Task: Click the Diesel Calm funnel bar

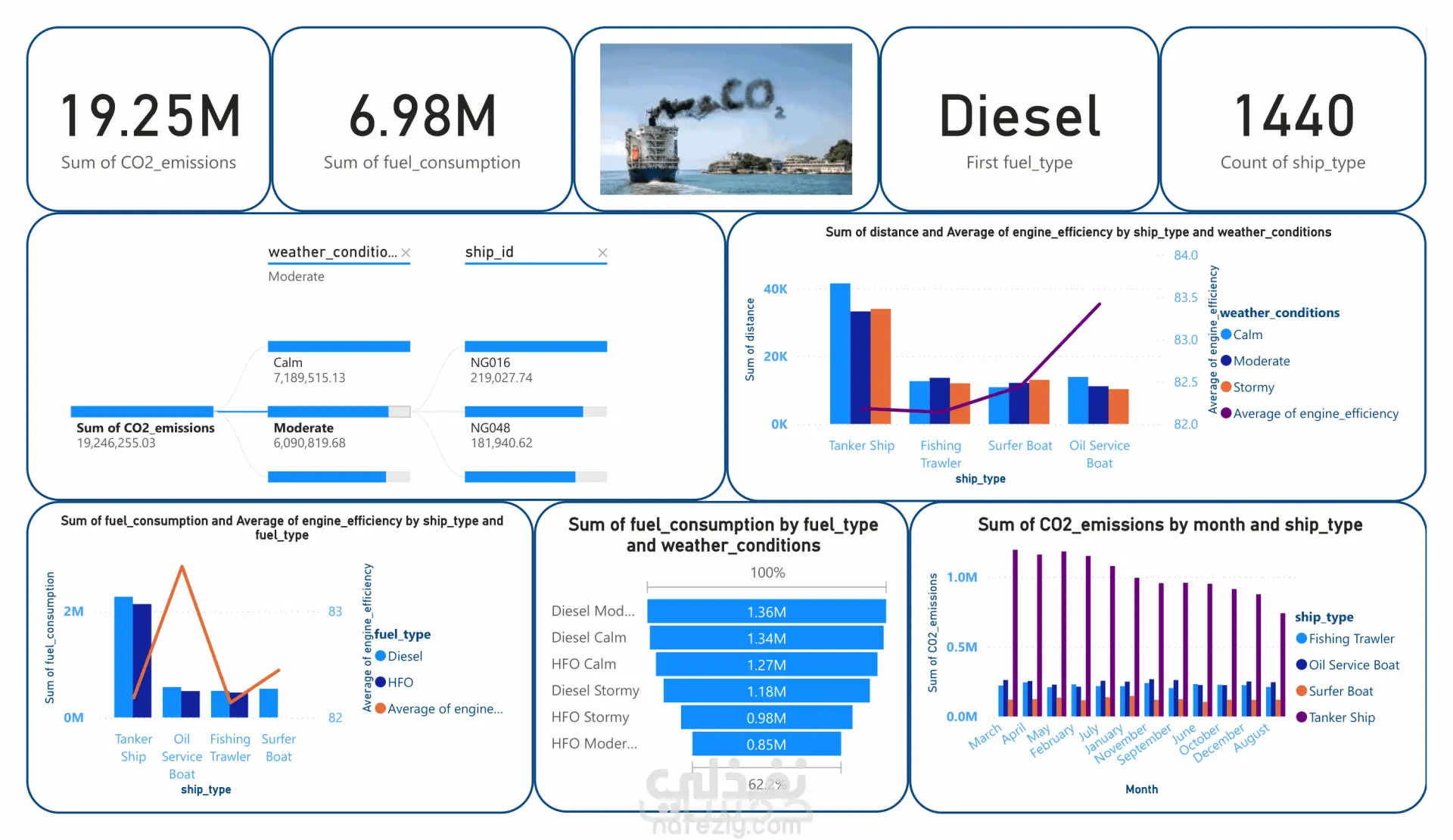Action: [x=766, y=638]
